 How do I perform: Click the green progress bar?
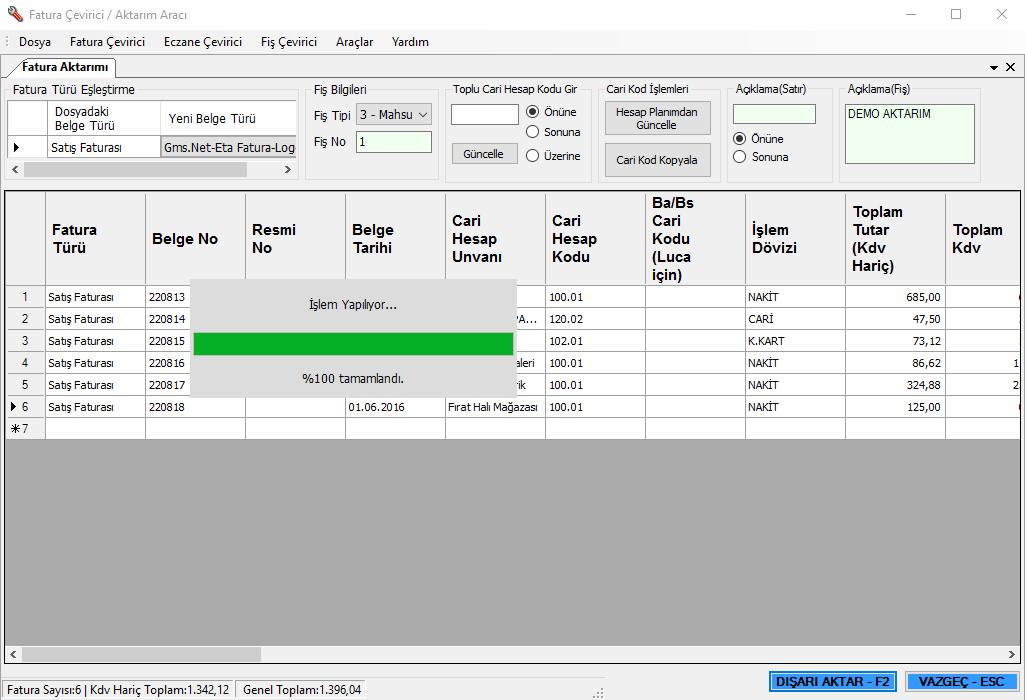point(353,344)
